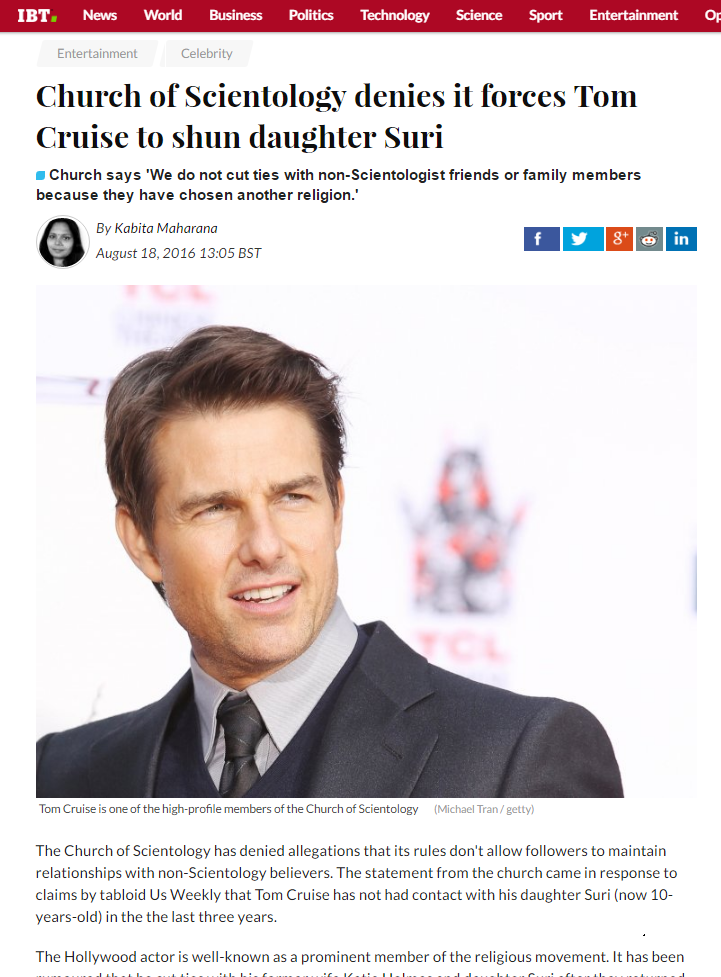The height and width of the screenshot is (977, 721).
Task: Share article on Reddit
Action: pos(649,239)
